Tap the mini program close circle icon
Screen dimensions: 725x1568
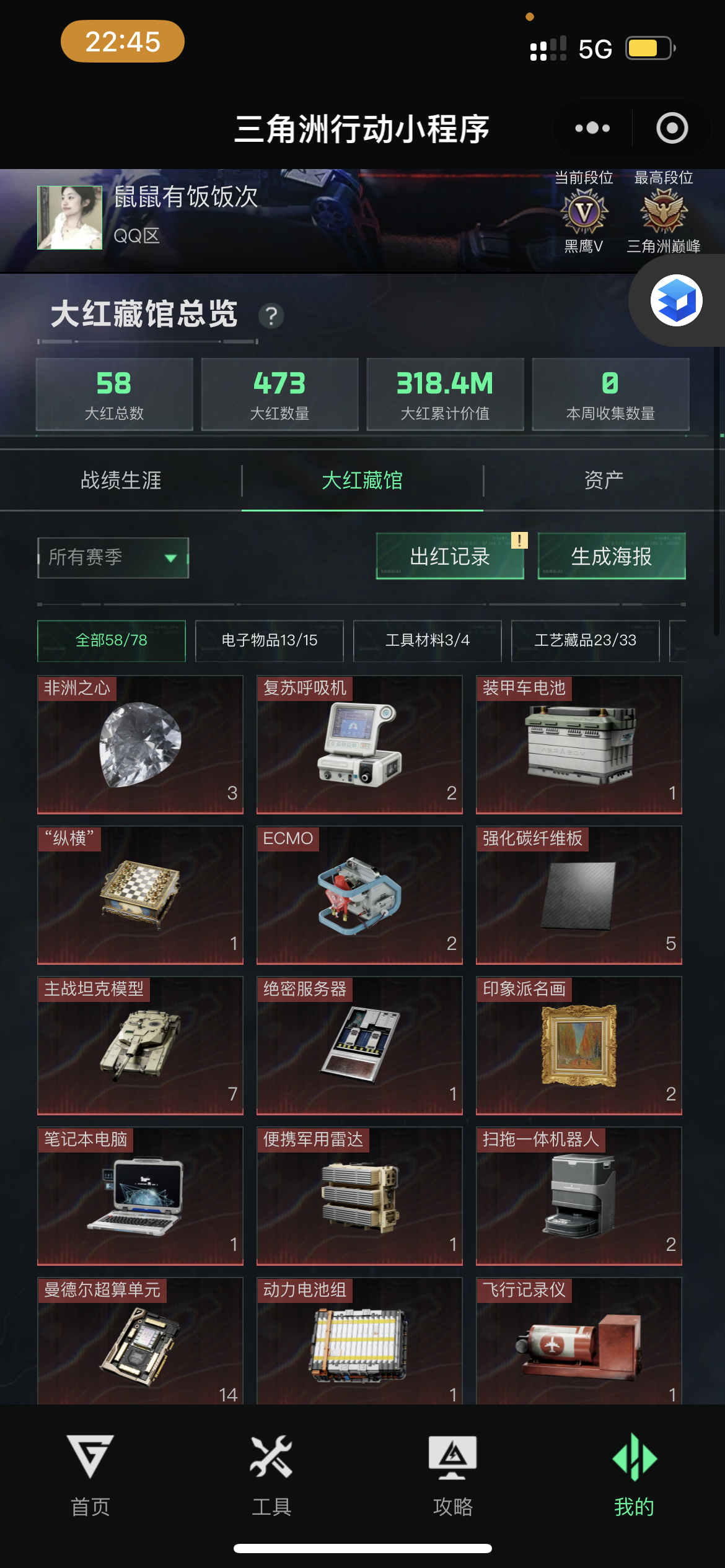click(x=672, y=128)
